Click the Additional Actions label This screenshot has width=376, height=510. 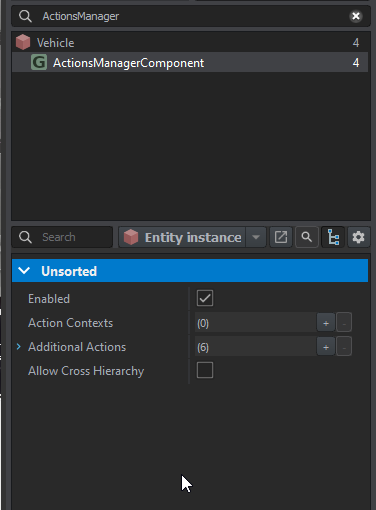tap(77, 347)
